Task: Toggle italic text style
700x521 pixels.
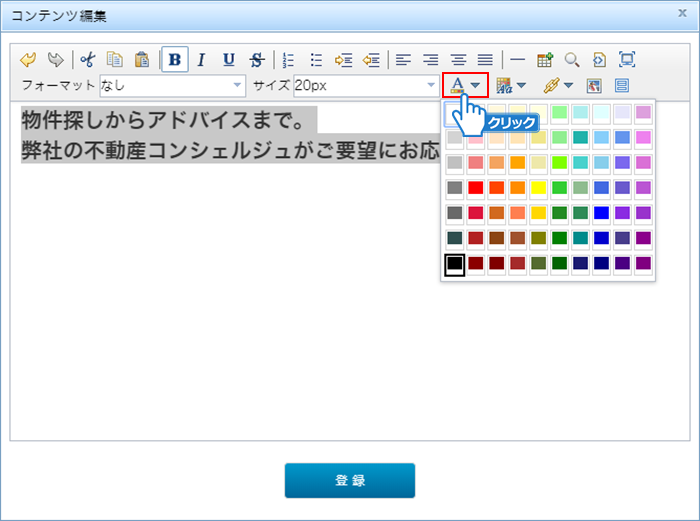Action: point(201,60)
